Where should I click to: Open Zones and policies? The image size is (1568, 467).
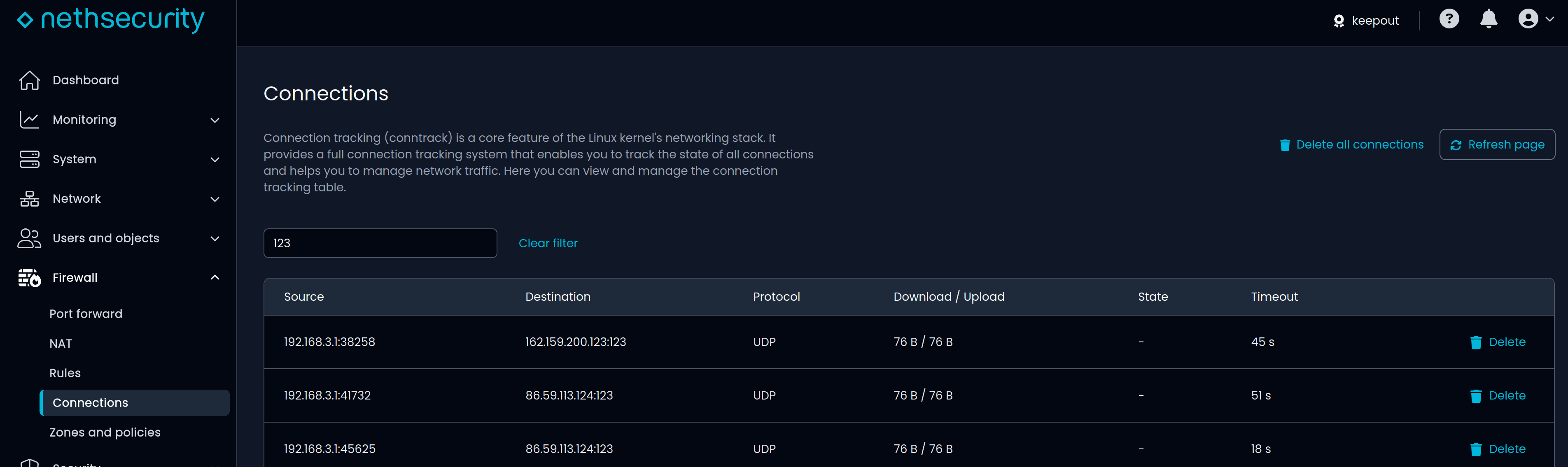[105, 432]
